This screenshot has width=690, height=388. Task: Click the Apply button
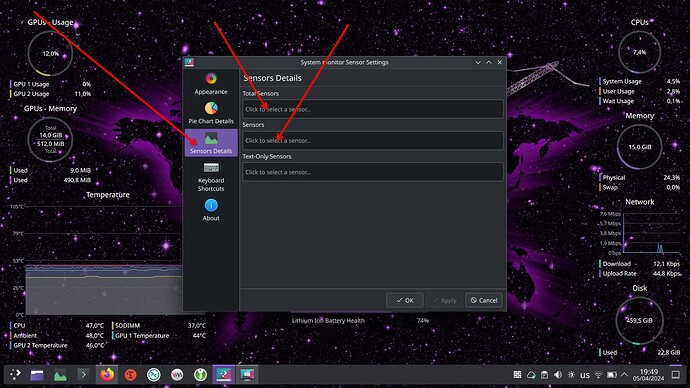[444, 300]
